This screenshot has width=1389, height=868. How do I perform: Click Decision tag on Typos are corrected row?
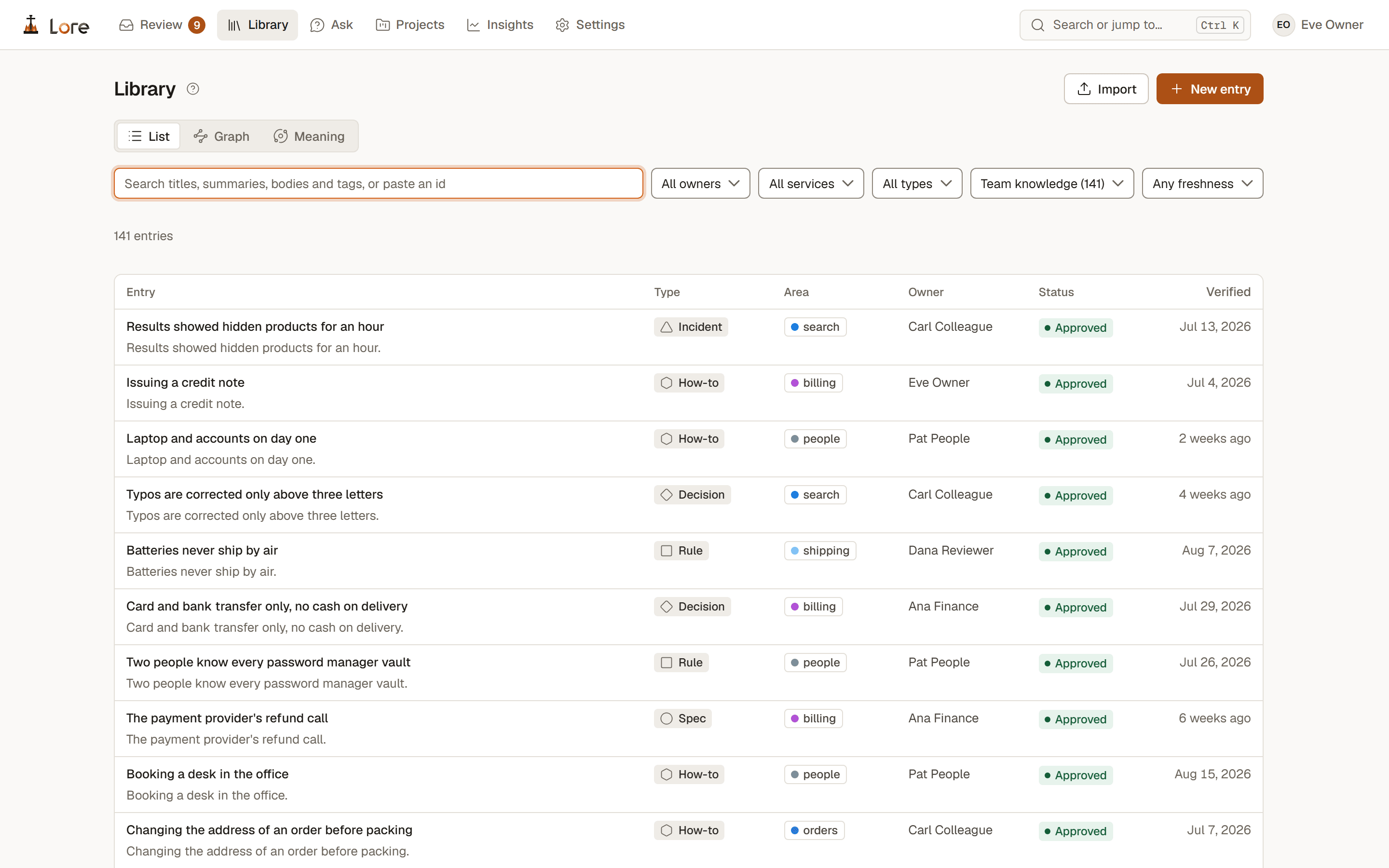coord(692,495)
